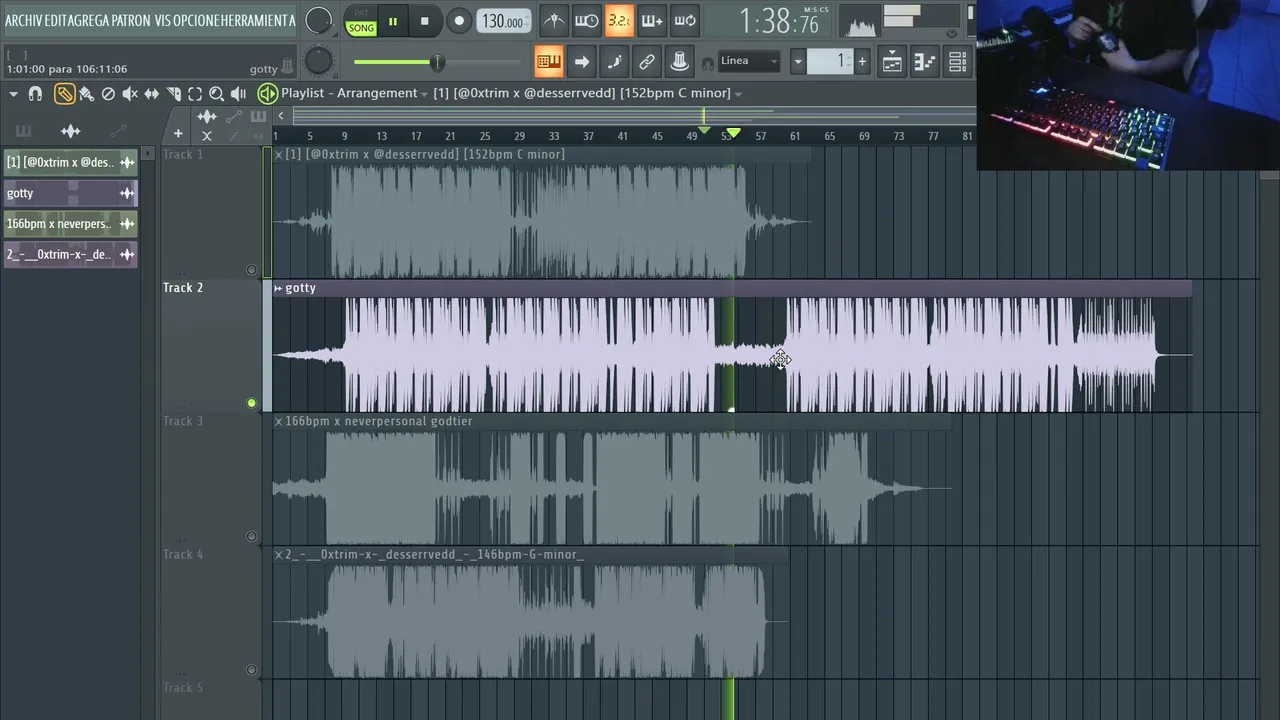Click the Record button
Screen dimensions: 1280x720
pyautogui.click(x=459, y=21)
